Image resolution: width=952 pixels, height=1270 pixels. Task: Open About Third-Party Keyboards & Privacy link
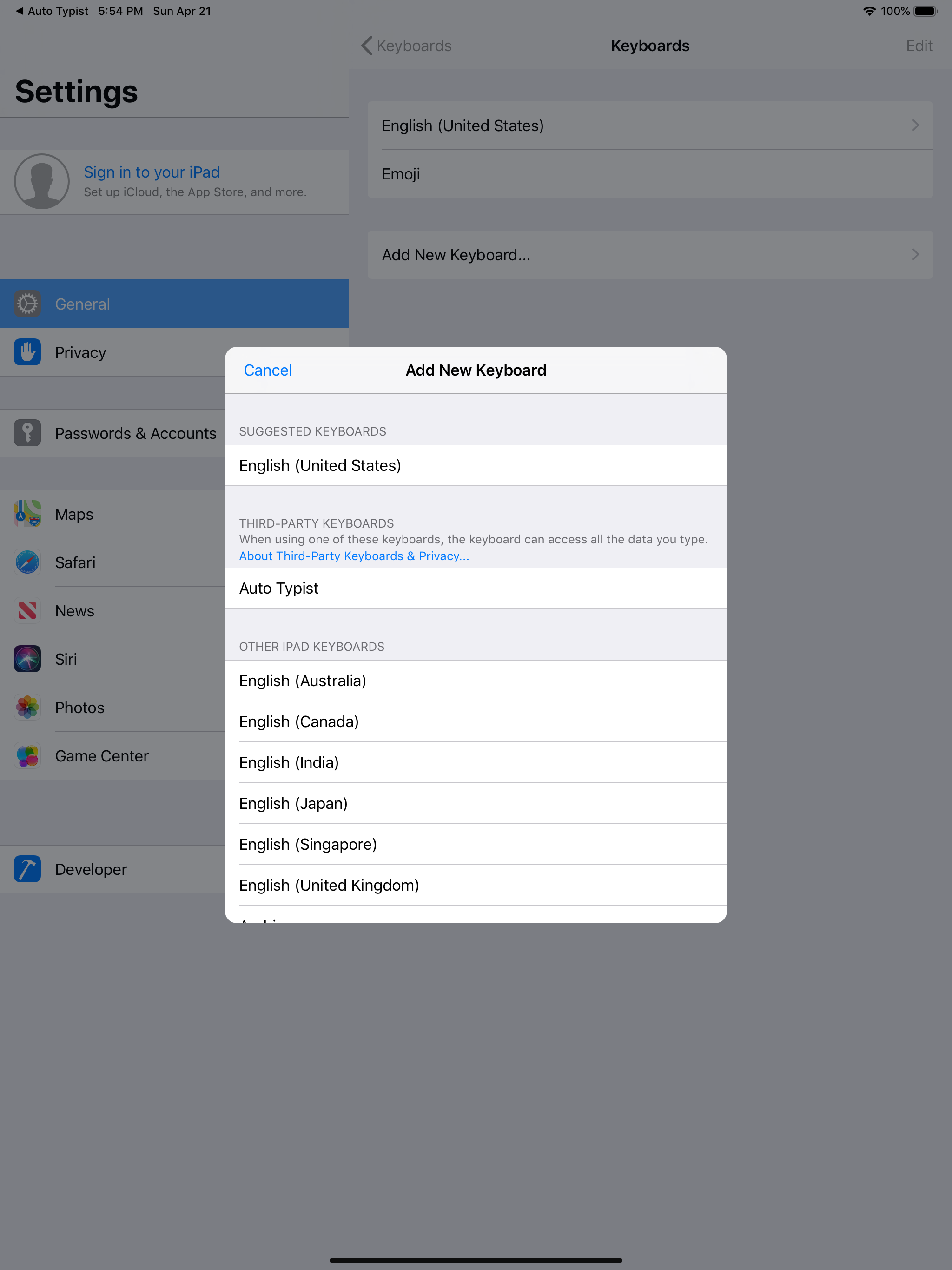click(x=354, y=556)
